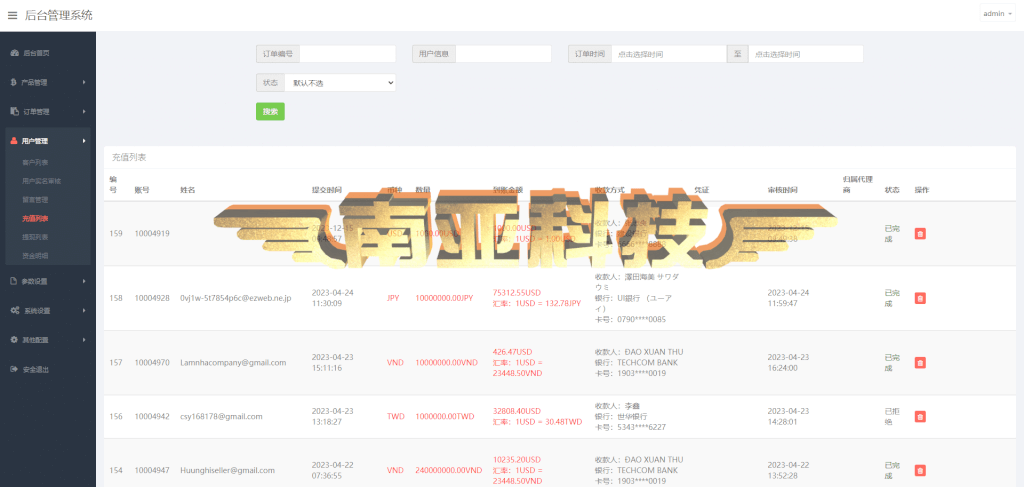Screen dimensions: 1024x487
Task: Open 资金明细 in the sidebar
Action: pos(35,256)
